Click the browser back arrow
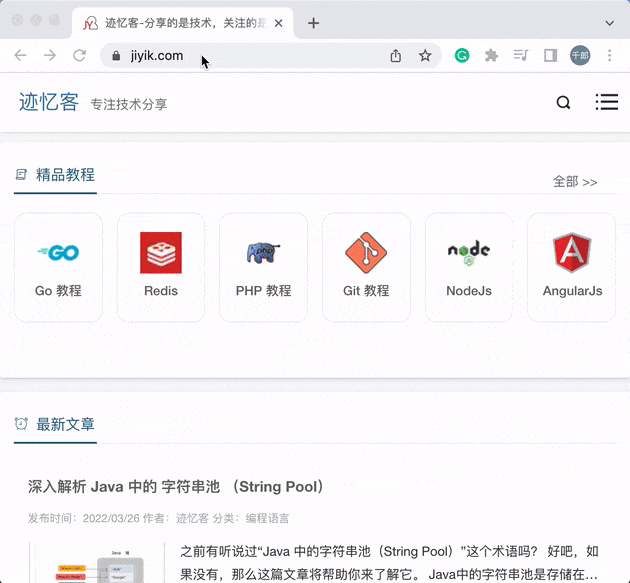Image resolution: width=630 pixels, height=583 pixels. click(20, 55)
